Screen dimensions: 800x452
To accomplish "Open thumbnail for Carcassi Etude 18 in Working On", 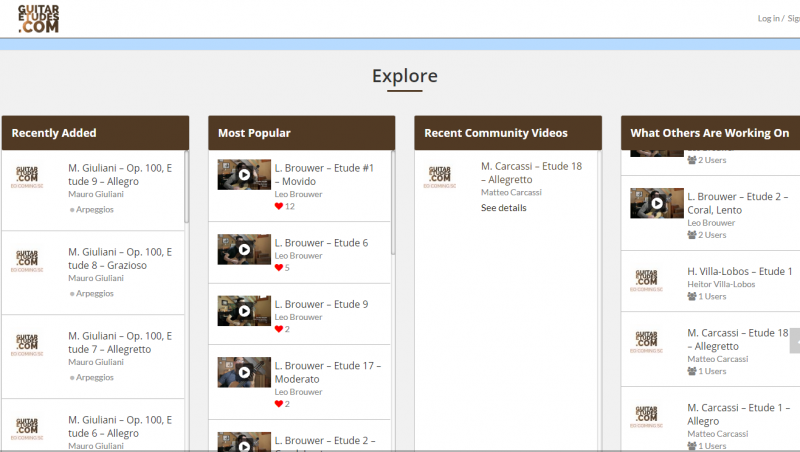I will coord(646,341).
